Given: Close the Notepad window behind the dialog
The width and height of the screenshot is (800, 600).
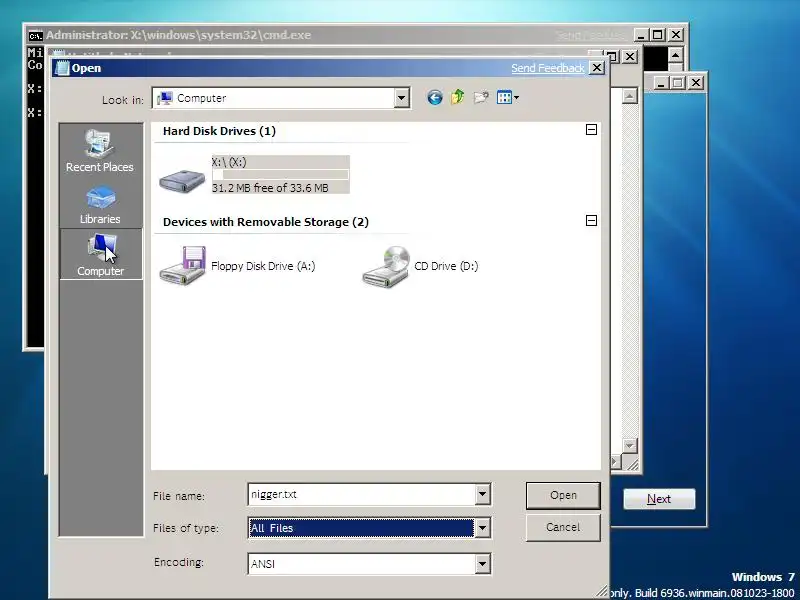Looking at the screenshot, I should 630,57.
